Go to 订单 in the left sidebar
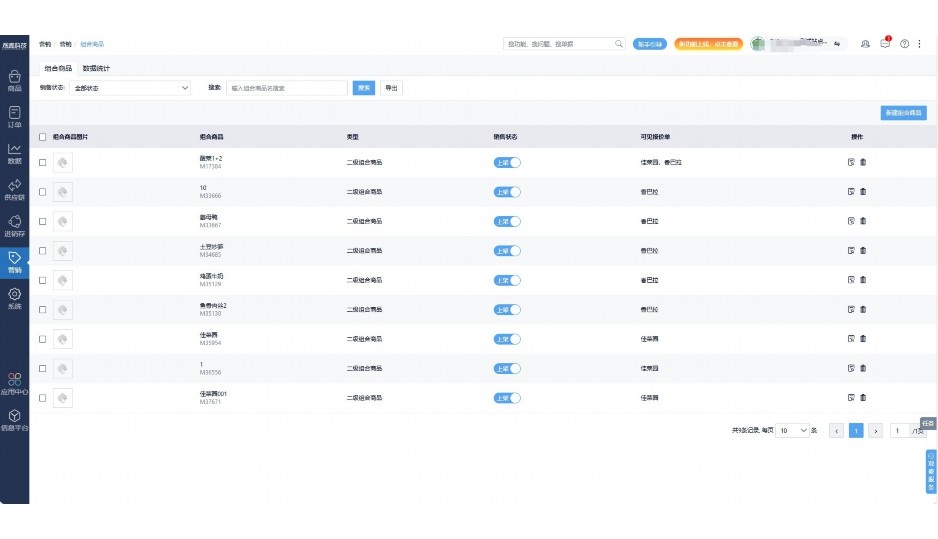 point(14,117)
